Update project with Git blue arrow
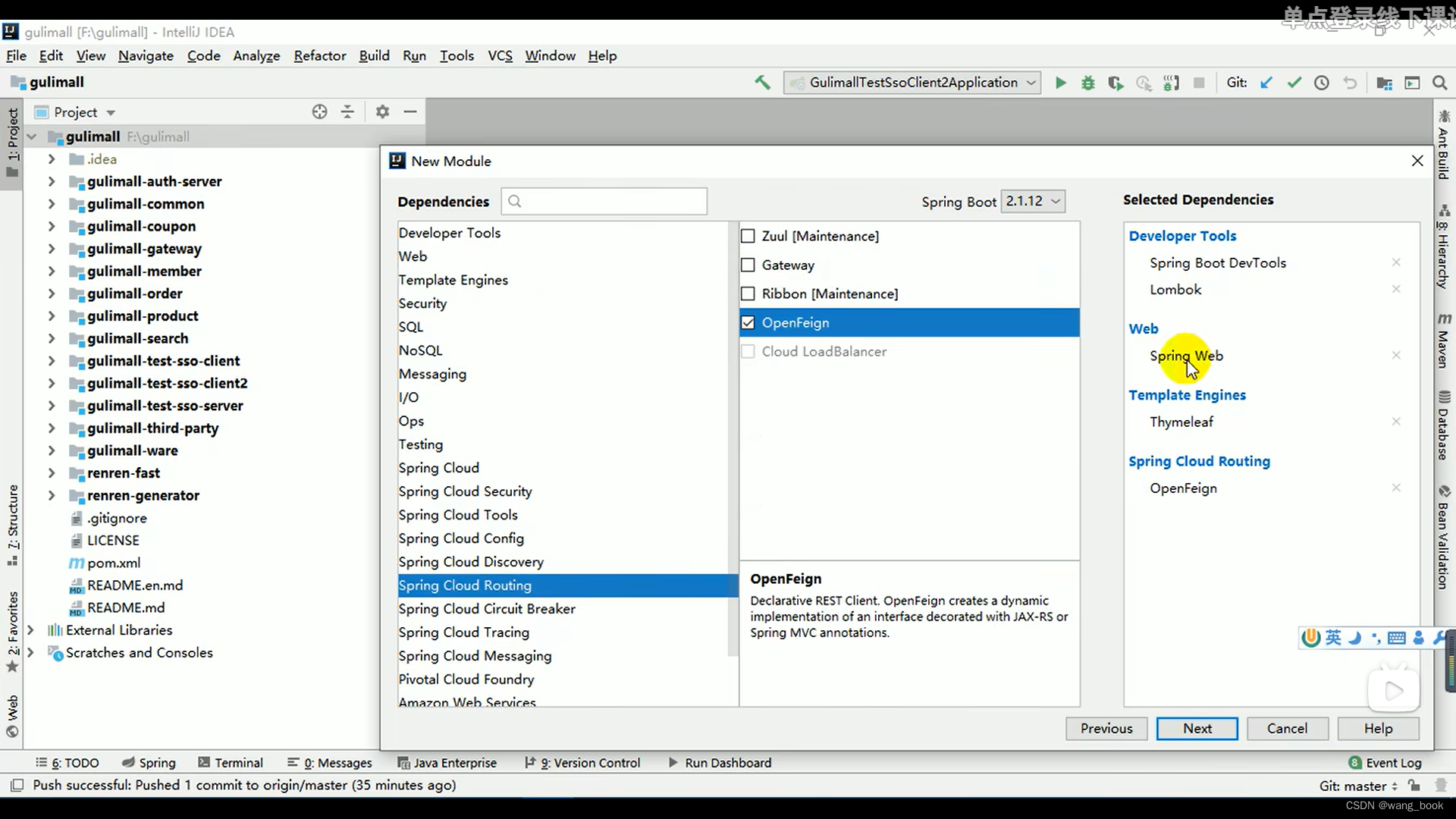This screenshot has height=819, width=1456. coord(1266,83)
